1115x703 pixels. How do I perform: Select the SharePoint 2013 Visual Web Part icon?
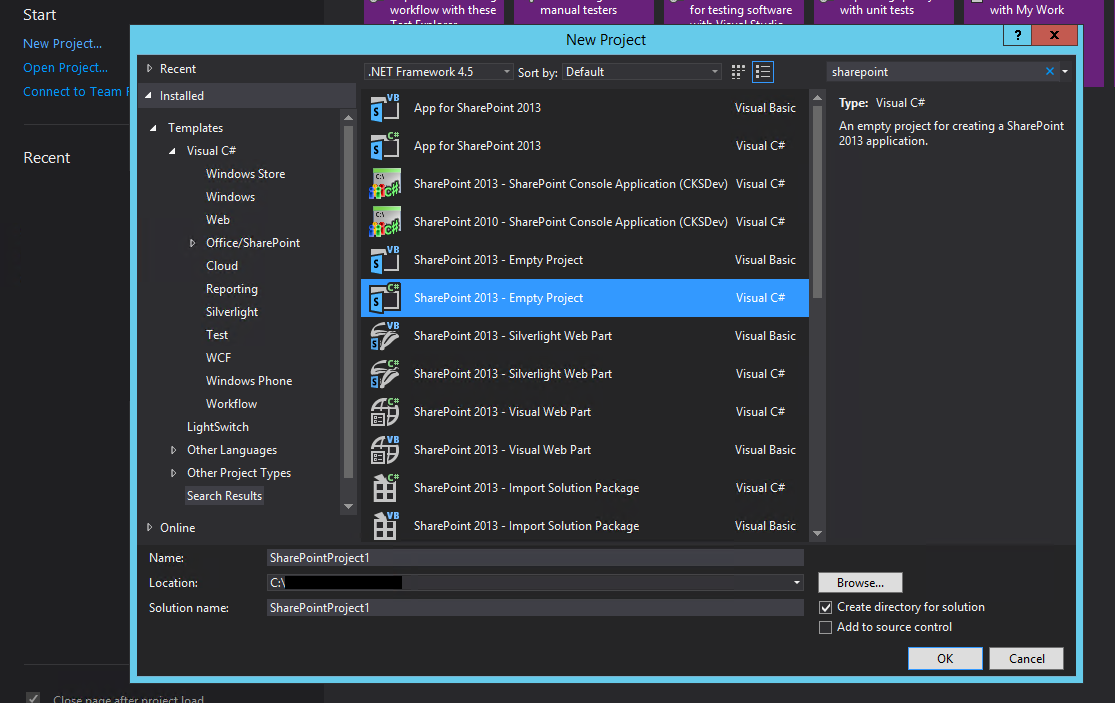tap(385, 411)
